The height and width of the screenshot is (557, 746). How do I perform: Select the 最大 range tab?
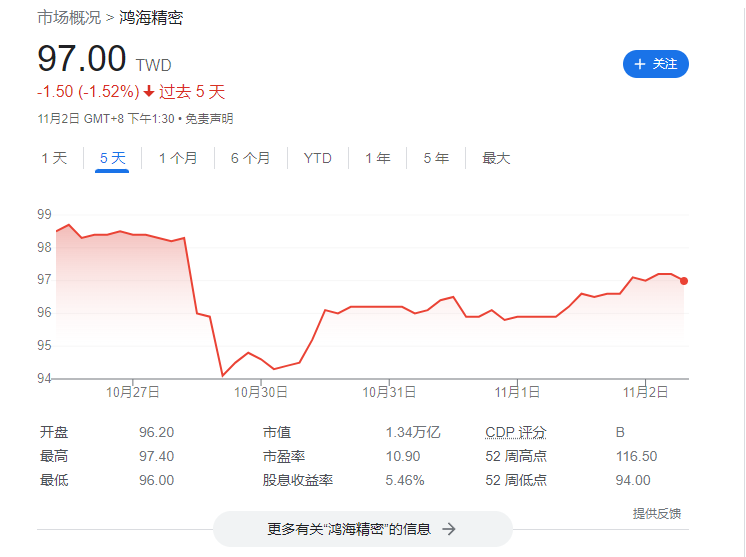[496, 158]
